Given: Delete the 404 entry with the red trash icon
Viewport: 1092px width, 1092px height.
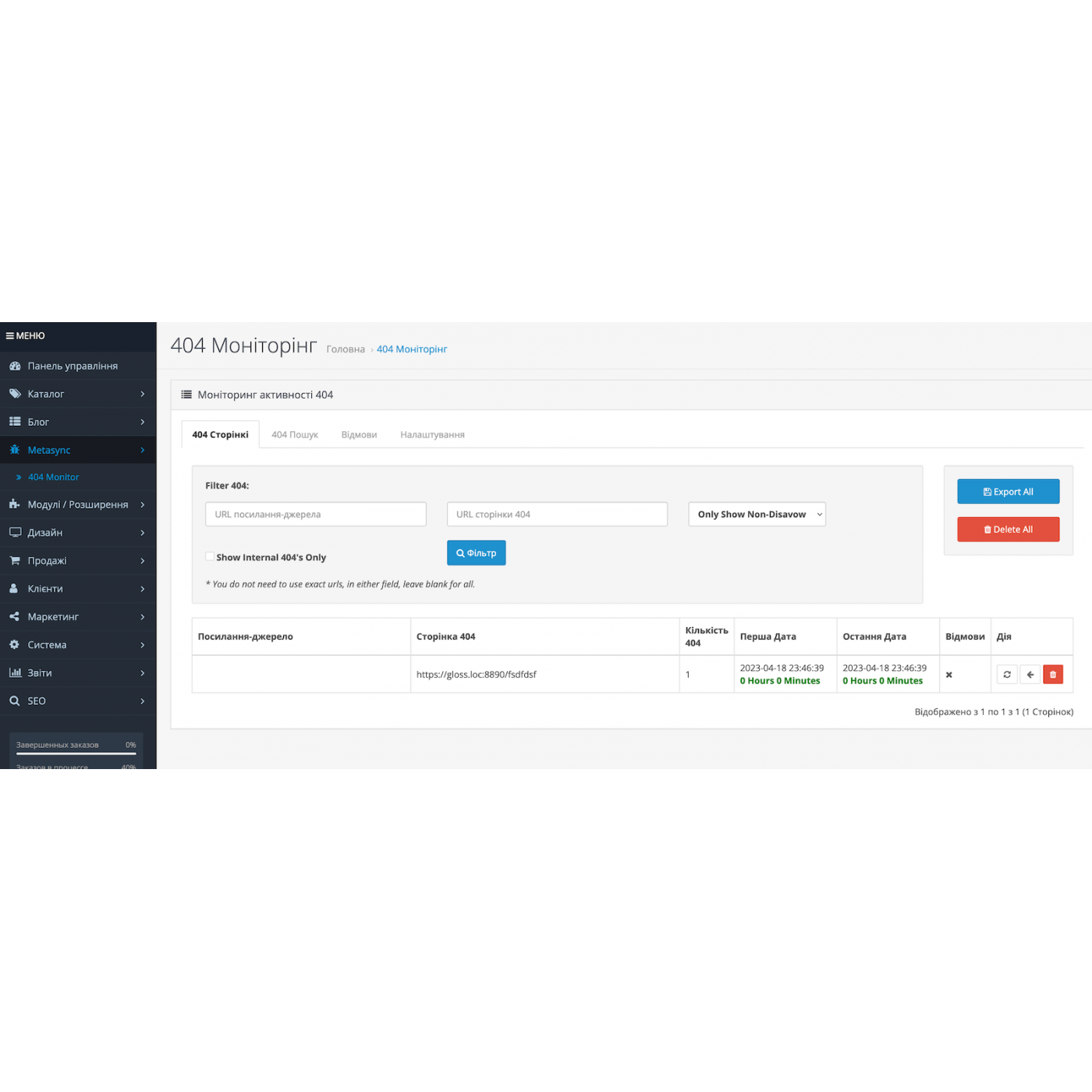Looking at the screenshot, I should tap(1053, 675).
